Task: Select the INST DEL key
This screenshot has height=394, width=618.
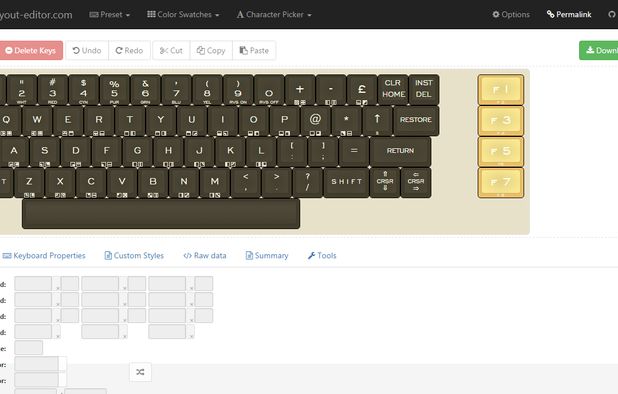Action: click(424, 89)
